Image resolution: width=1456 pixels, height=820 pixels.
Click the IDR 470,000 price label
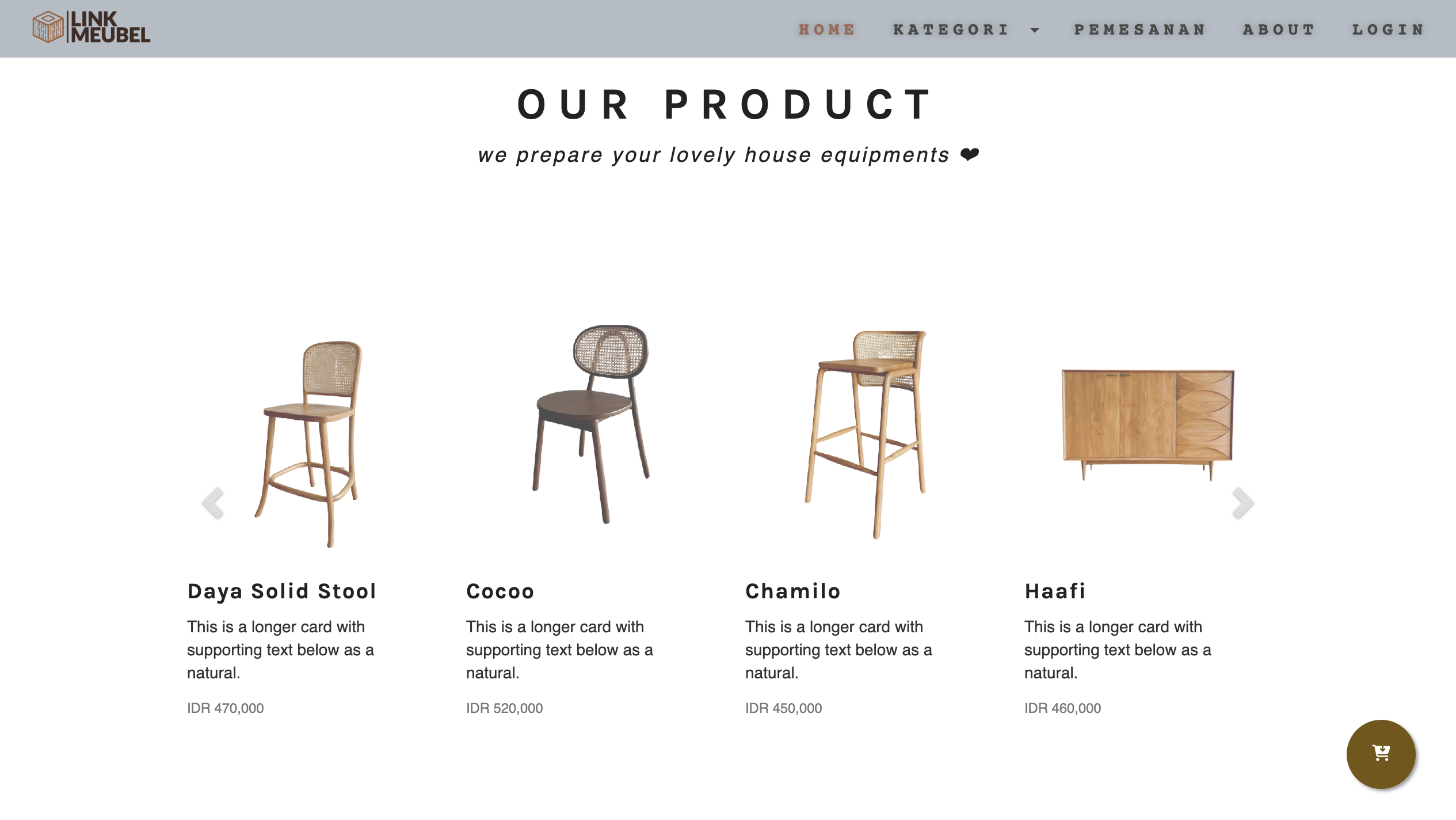pos(224,708)
